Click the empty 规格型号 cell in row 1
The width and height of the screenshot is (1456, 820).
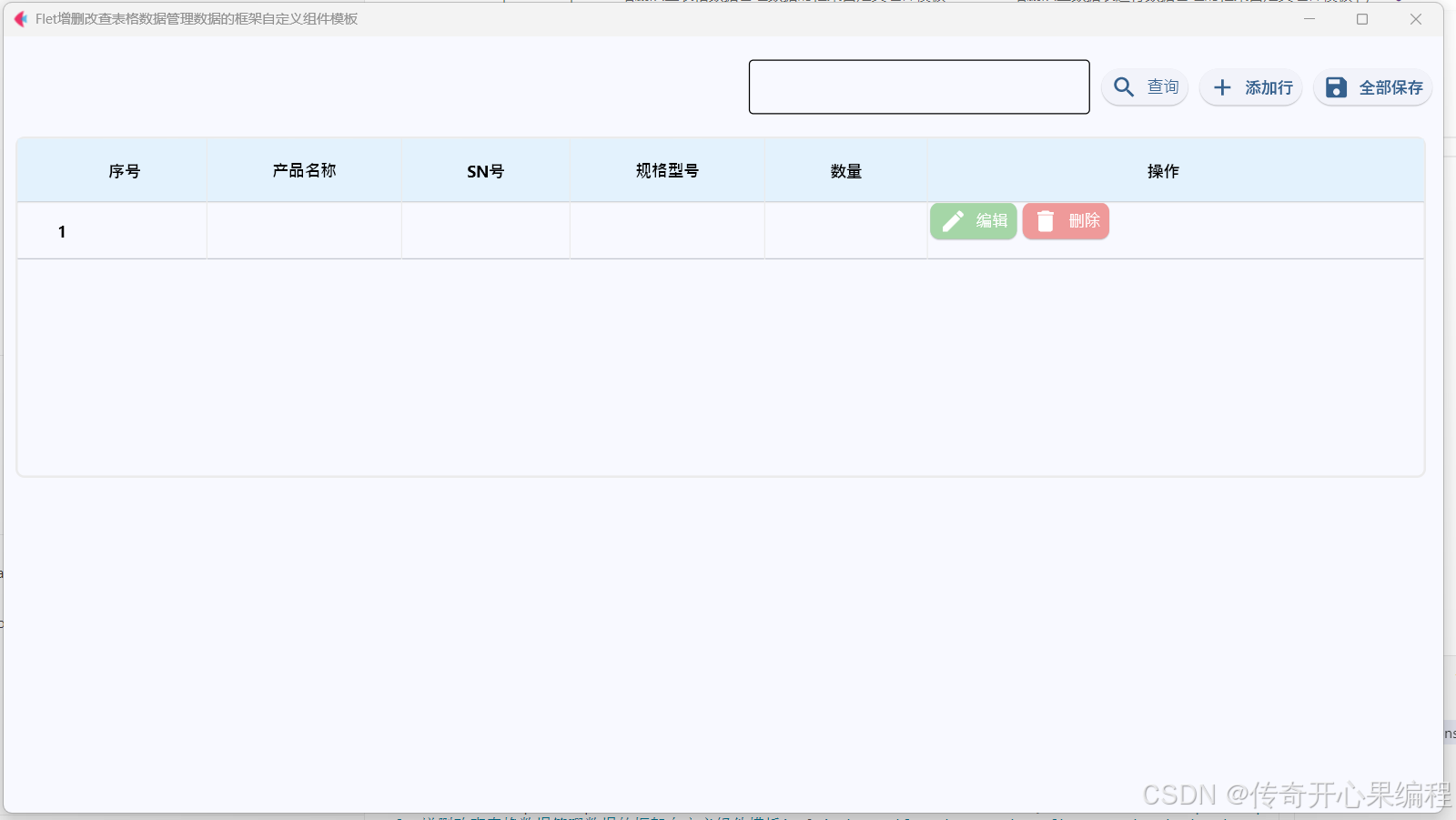pyautogui.click(x=667, y=231)
